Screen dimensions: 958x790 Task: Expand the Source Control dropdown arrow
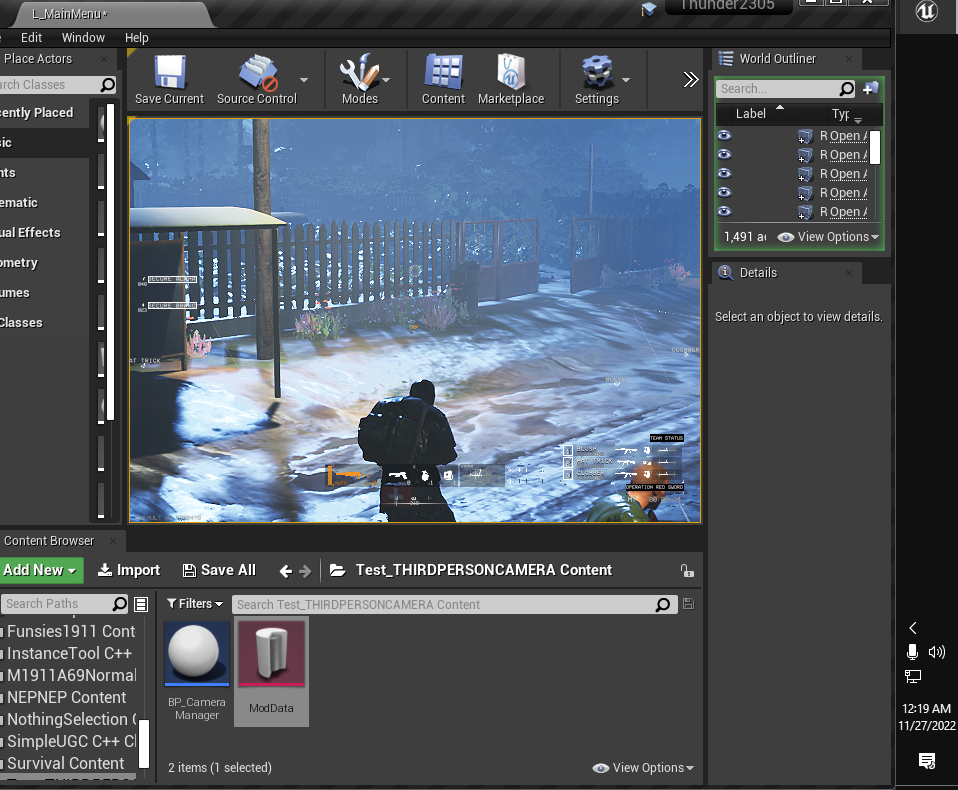tap(304, 80)
